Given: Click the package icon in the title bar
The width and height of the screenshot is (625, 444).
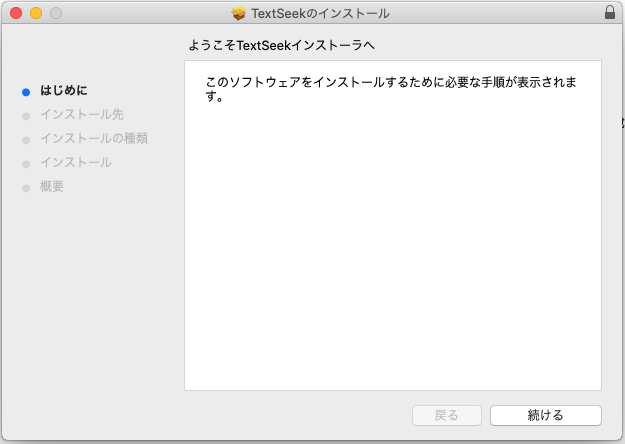Looking at the screenshot, I should pos(239,13).
